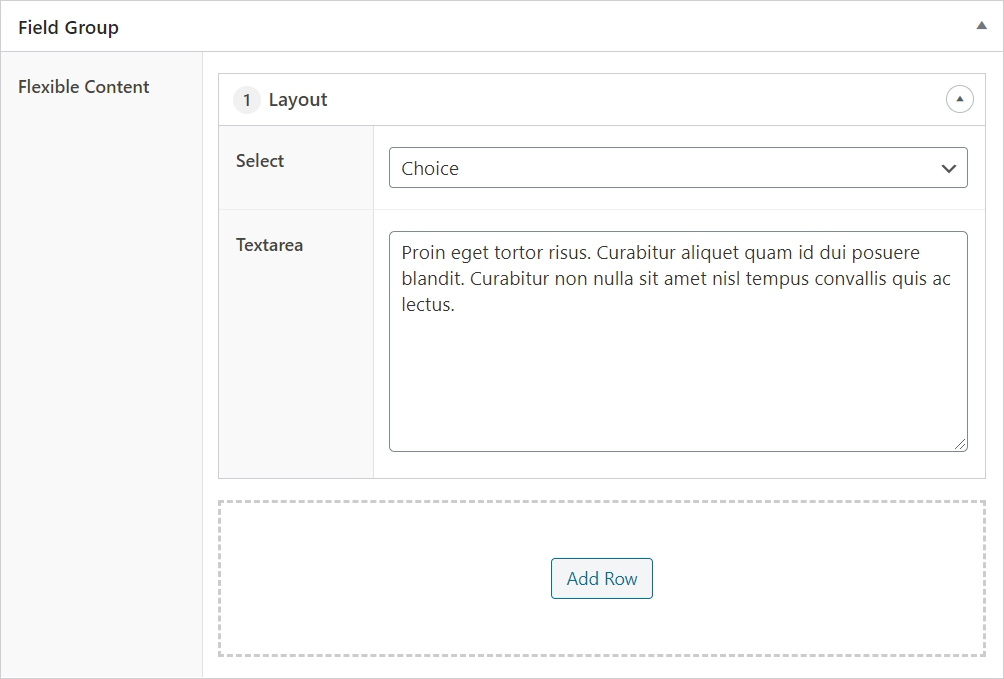Click the Field Group heading text

pos(69,28)
